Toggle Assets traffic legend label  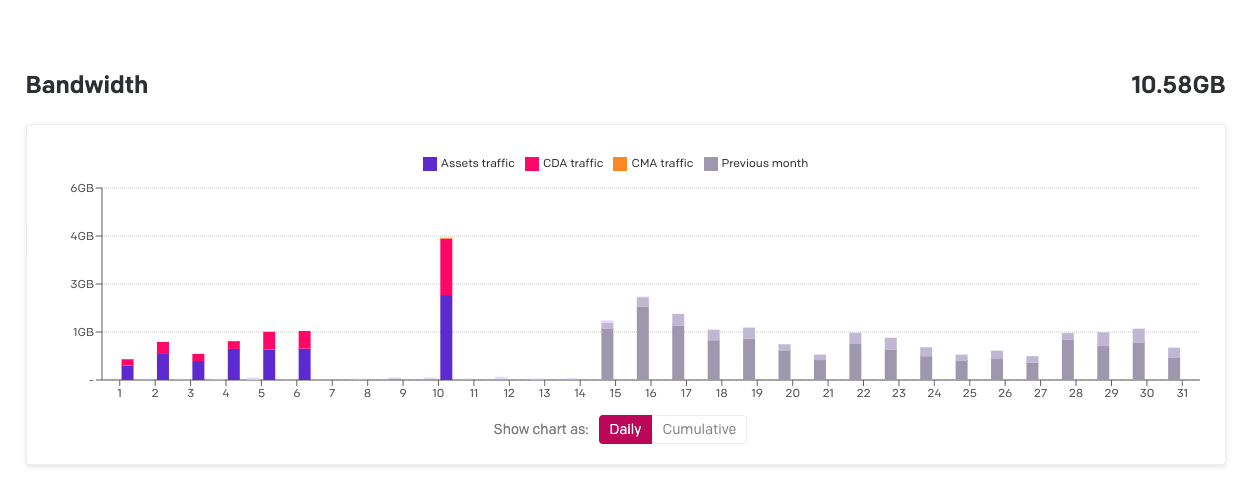click(477, 163)
